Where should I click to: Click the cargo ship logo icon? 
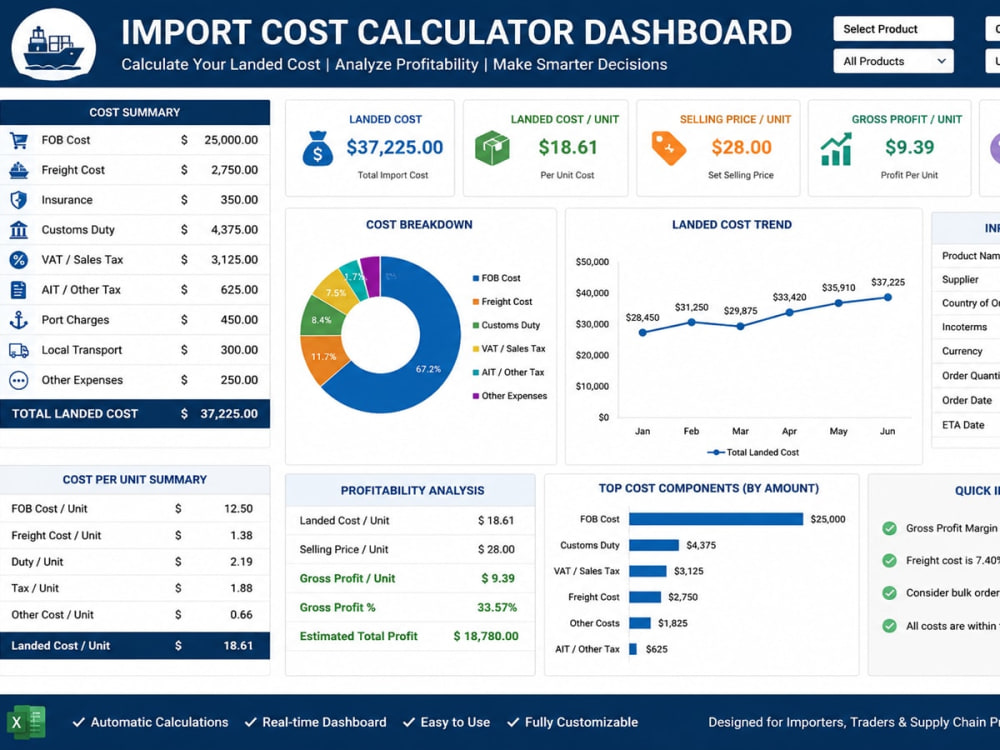(x=54, y=47)
